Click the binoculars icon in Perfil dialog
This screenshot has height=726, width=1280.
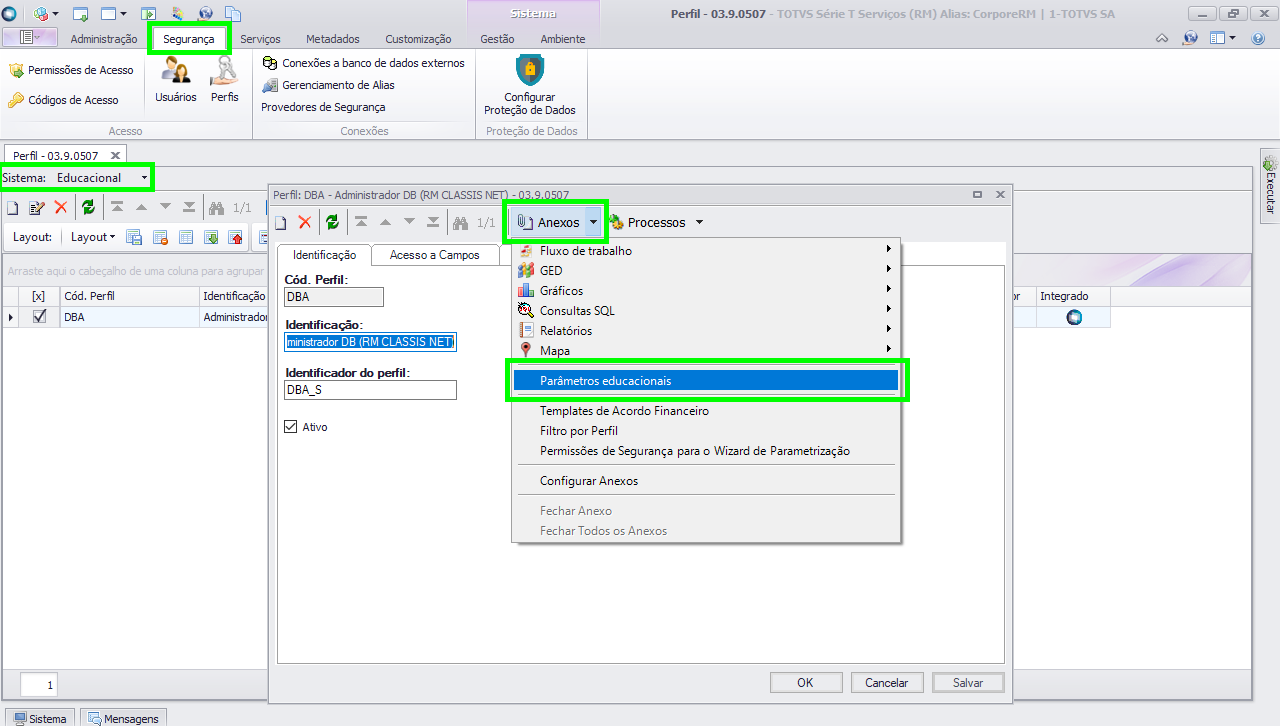point(460,222)
